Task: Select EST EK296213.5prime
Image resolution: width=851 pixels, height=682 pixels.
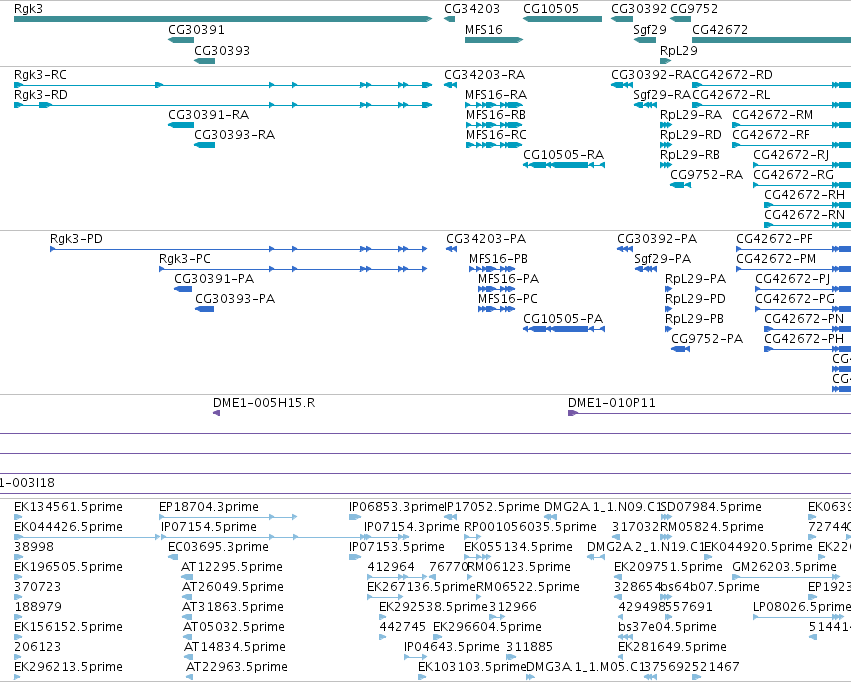Action: 17,677
